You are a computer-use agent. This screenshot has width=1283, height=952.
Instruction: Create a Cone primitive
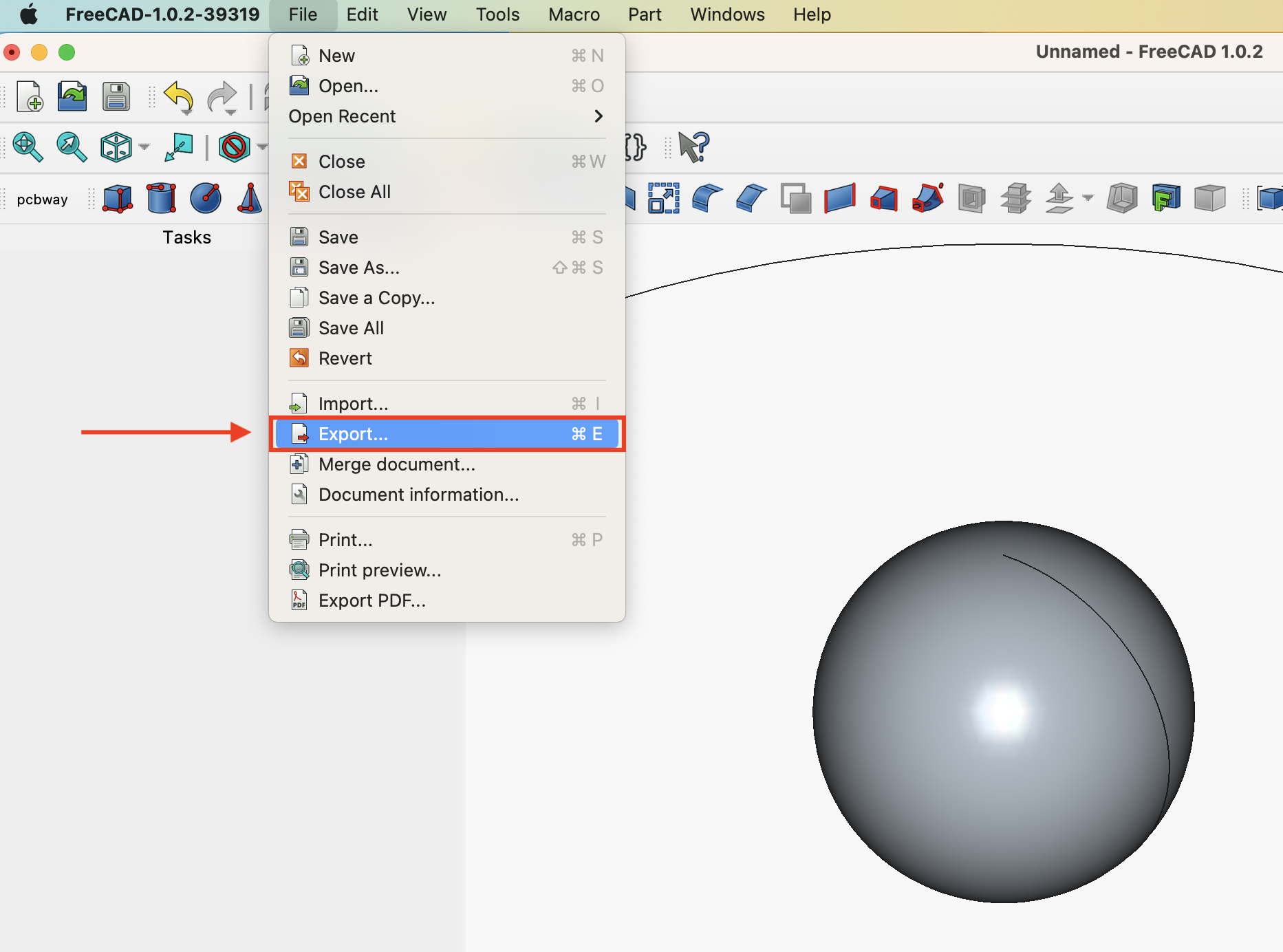[x=250, y=198]
